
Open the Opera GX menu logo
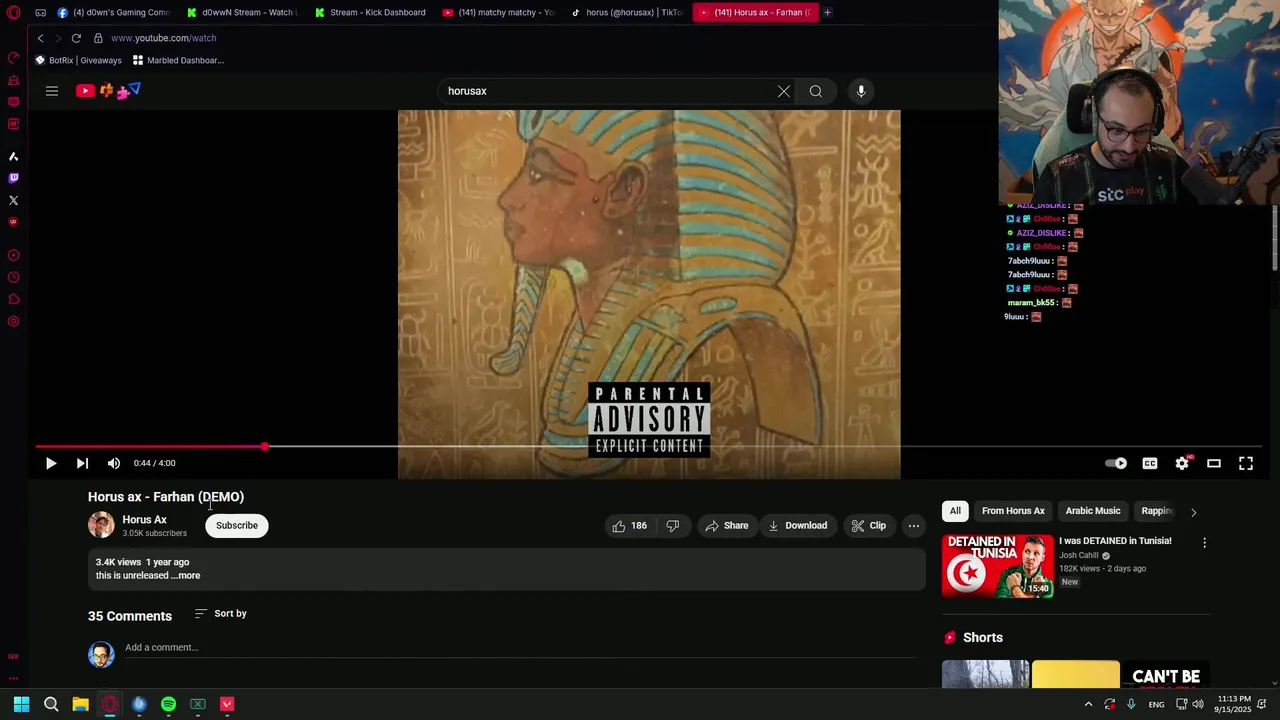pyautogui.click(x=13, y=13)
